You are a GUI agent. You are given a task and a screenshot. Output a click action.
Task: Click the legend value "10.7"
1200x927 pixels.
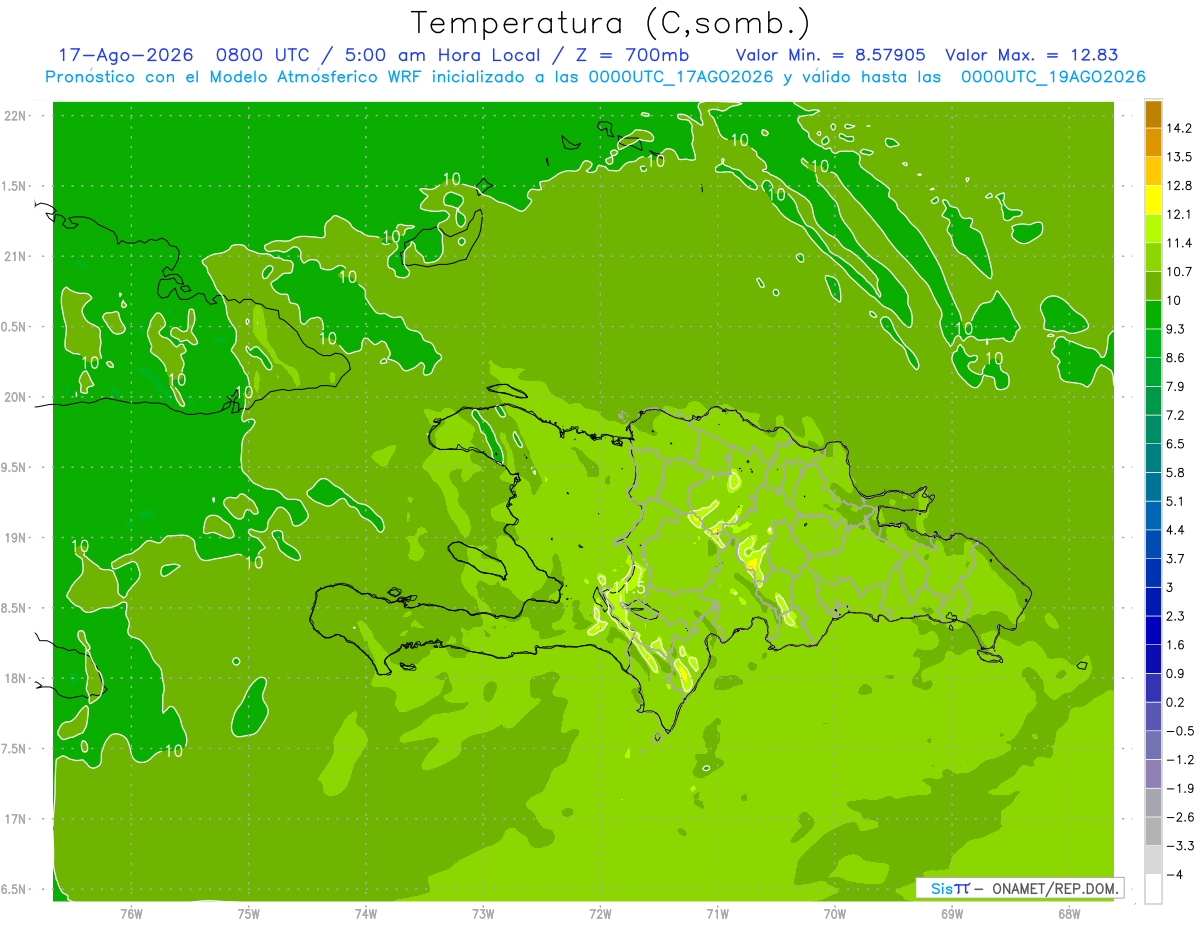click(x=1178, y=272)
